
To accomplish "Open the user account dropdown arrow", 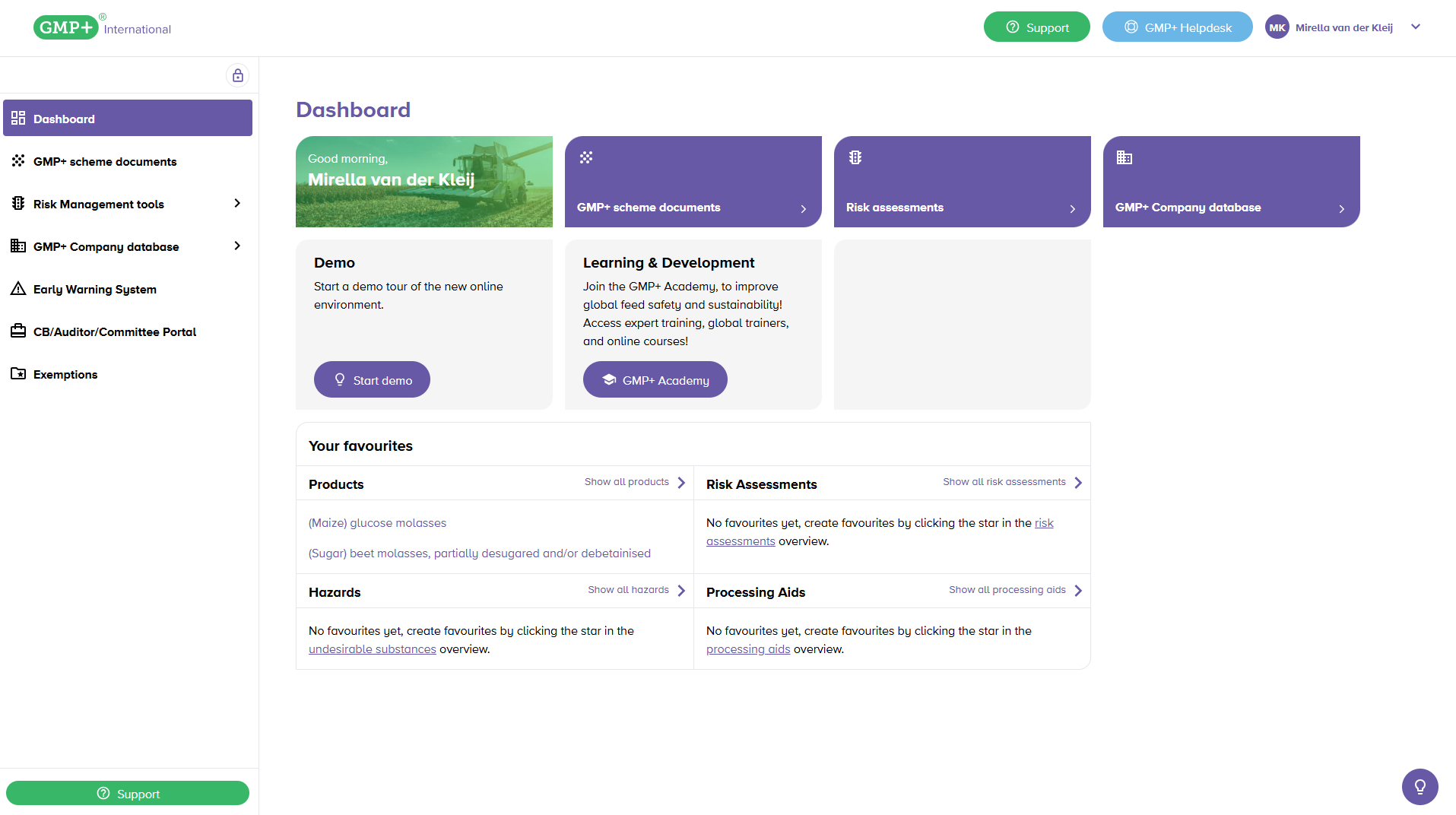I will [x=1416, y=27].
